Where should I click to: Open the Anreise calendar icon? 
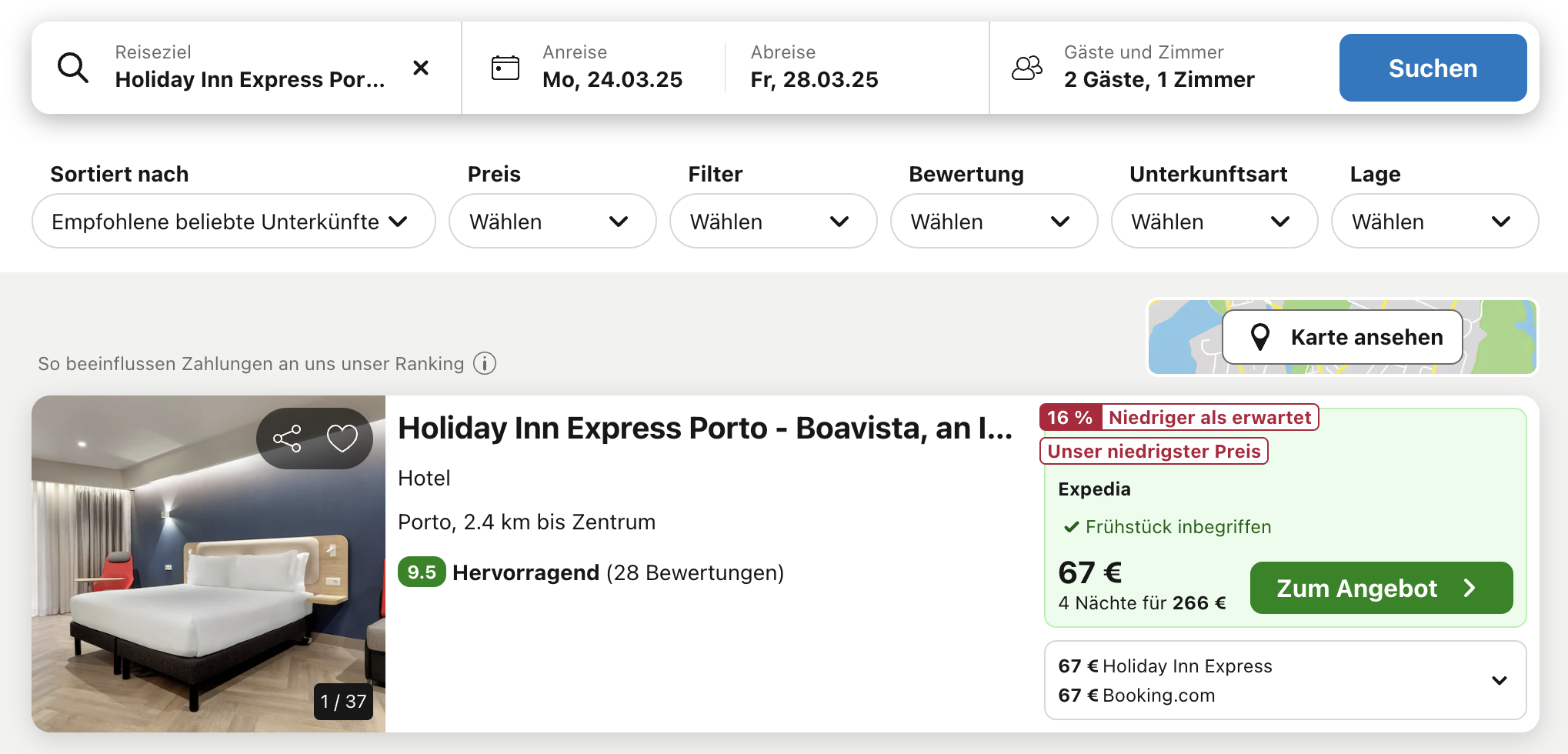click(x=505, y=68)
